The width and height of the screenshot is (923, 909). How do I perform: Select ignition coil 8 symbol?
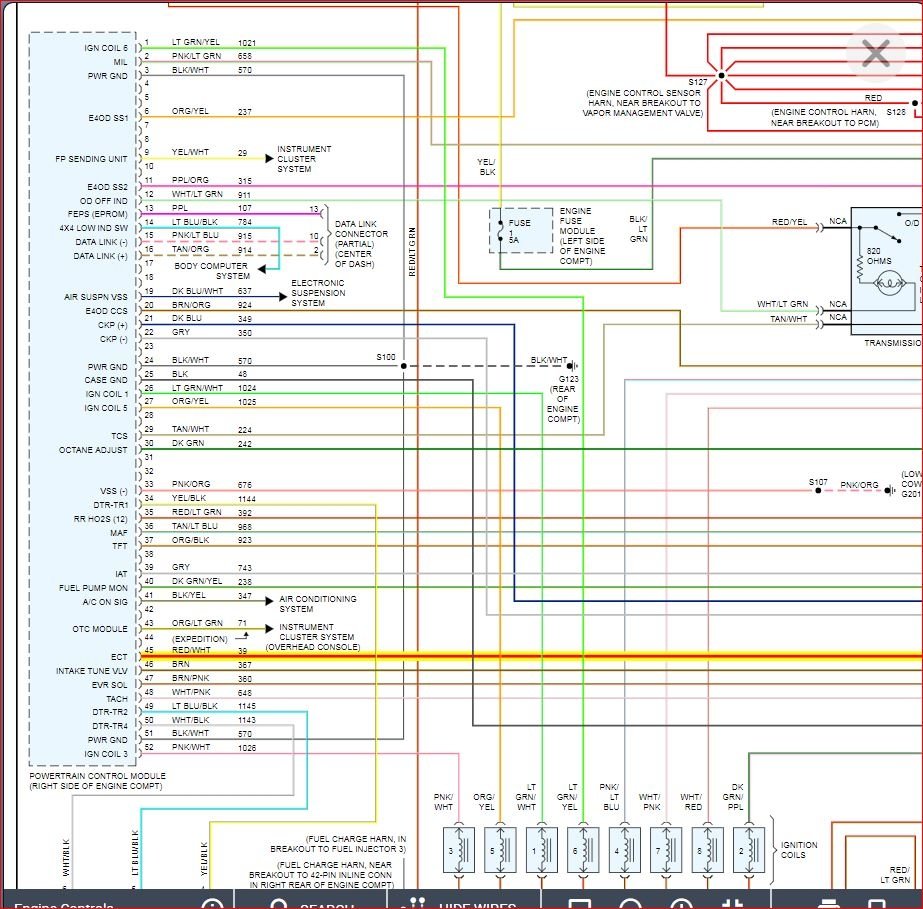point(708,850)
